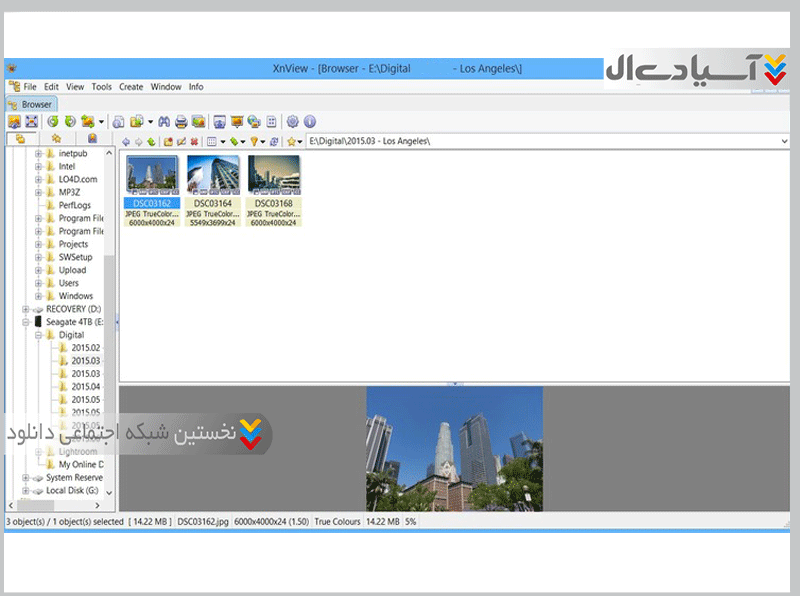Collapse the Digital folder tree node
The image size is (800, 600).
tap(38, 335)
